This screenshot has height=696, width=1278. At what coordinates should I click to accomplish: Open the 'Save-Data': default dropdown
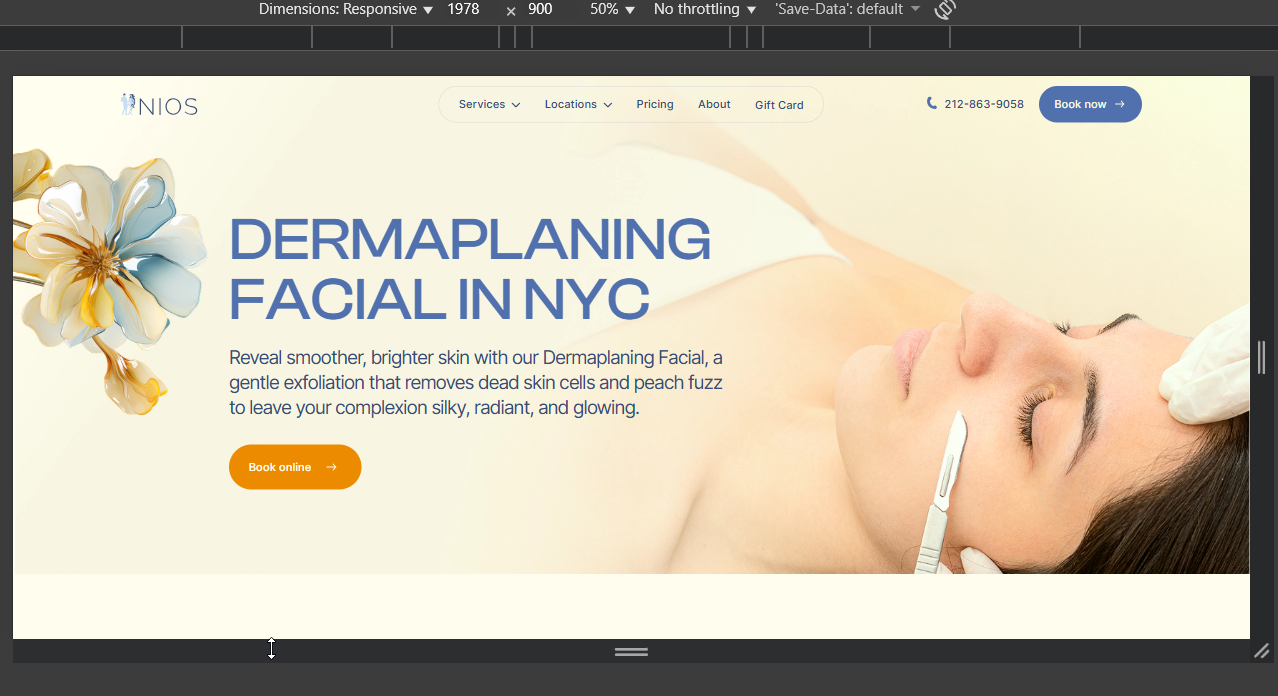click(x=847, y=9)
